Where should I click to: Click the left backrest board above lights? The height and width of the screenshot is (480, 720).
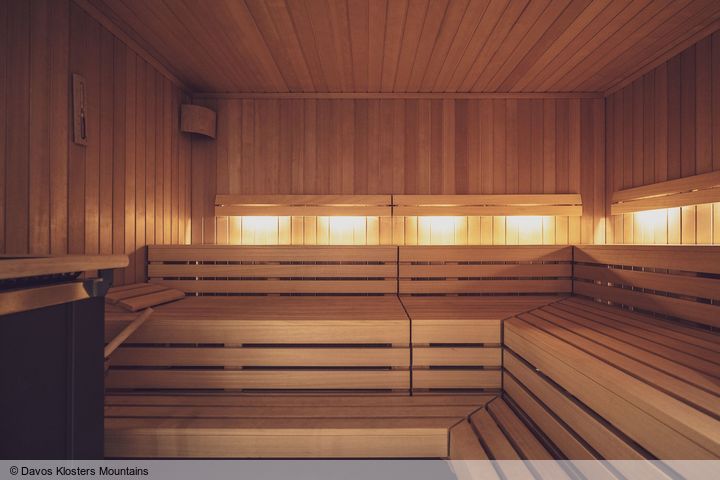303,205
